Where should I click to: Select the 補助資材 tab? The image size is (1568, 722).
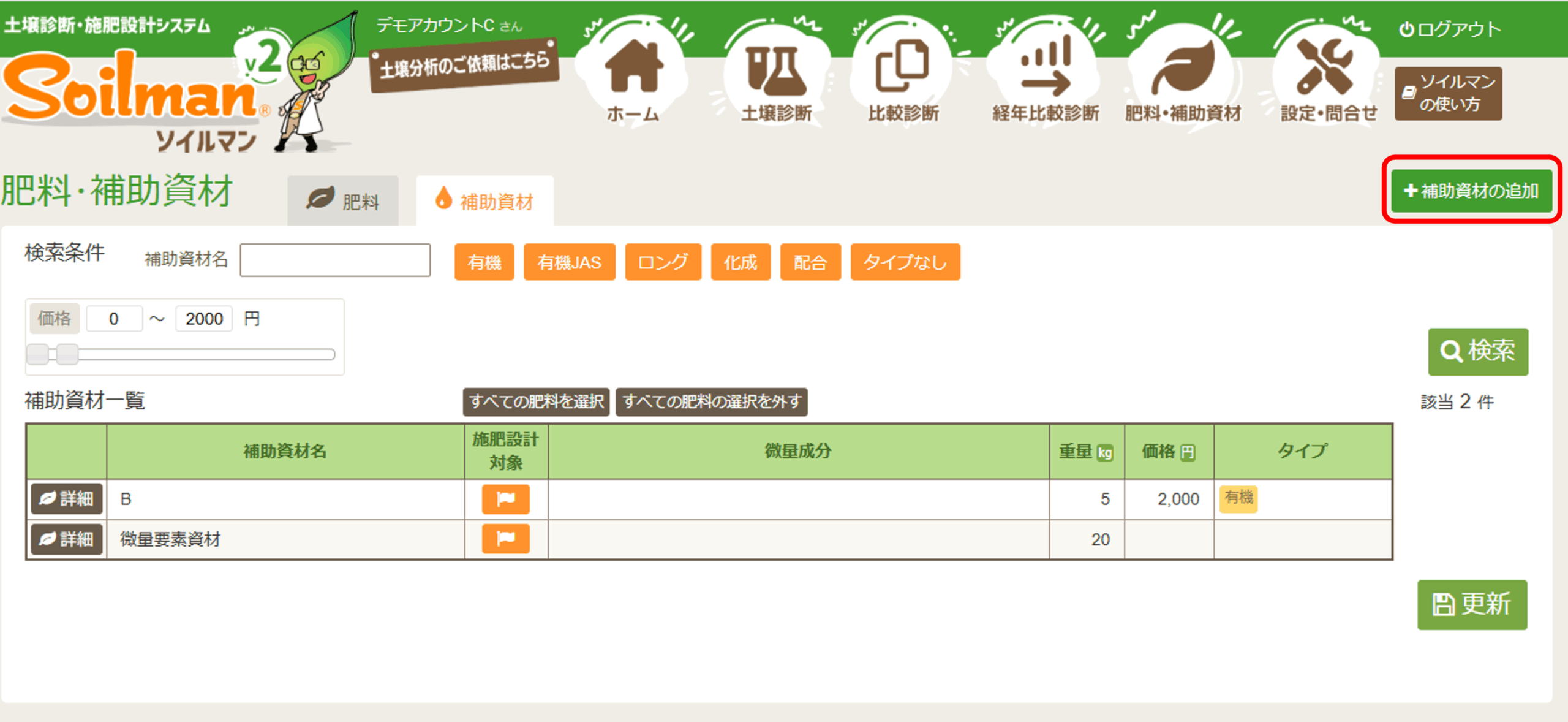click(x=484, y=201)
